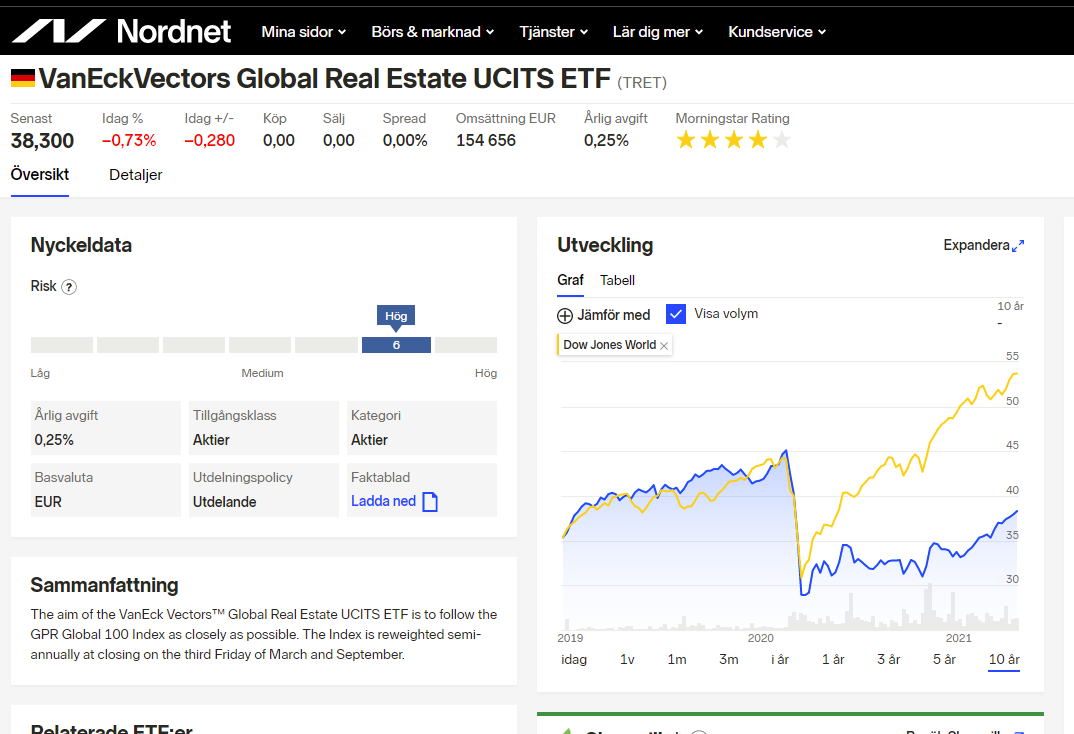Select the i år chart period
The width and height of the screenshot is (1074, 734).
[x=780, y=659]
